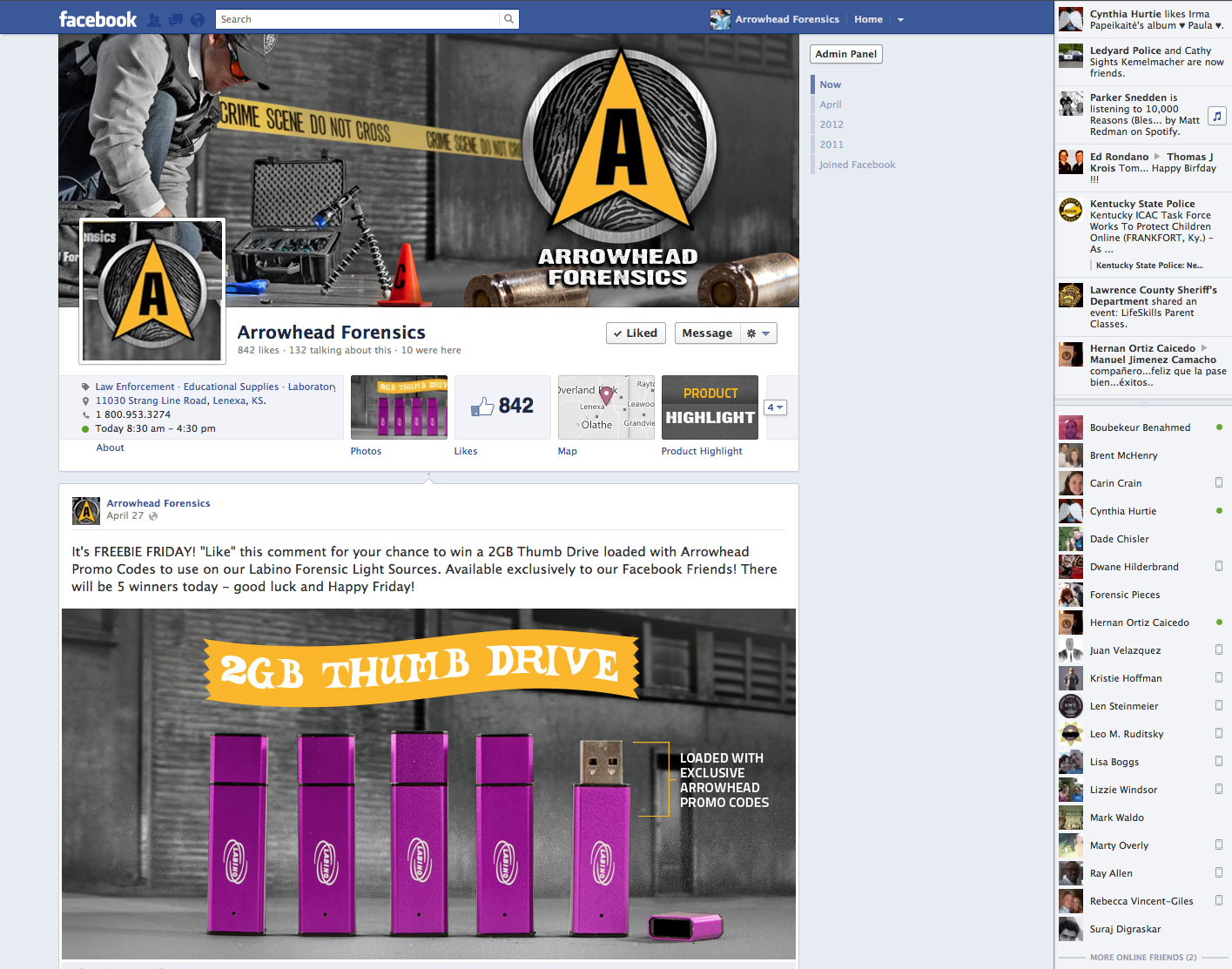Click the About link
The height and width of the screenshot is (969, 1232).
(110, 447)
